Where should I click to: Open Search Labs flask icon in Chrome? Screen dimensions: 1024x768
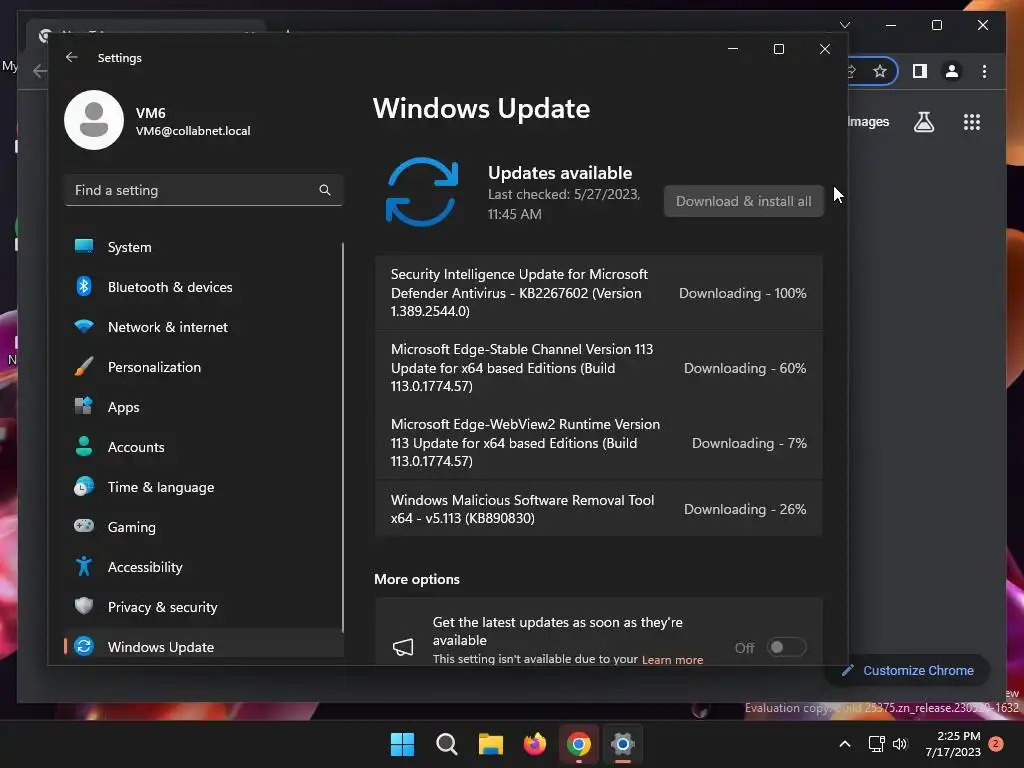coord(923,122)
